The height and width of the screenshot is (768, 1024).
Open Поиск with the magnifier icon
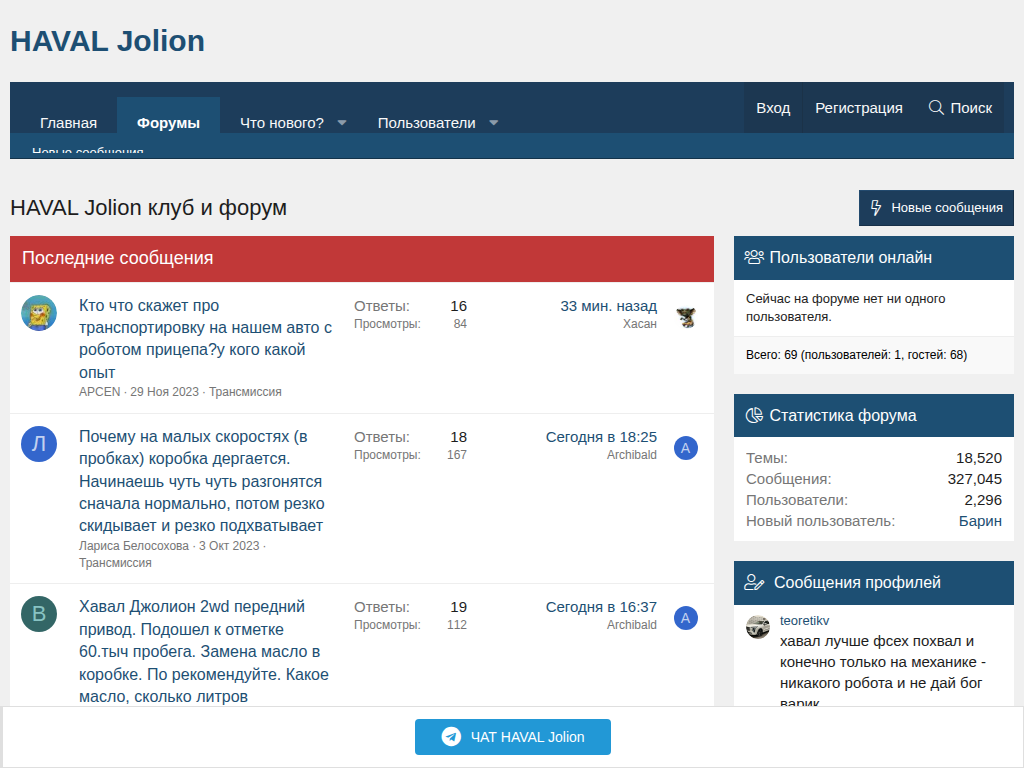[x=960, y=108]
